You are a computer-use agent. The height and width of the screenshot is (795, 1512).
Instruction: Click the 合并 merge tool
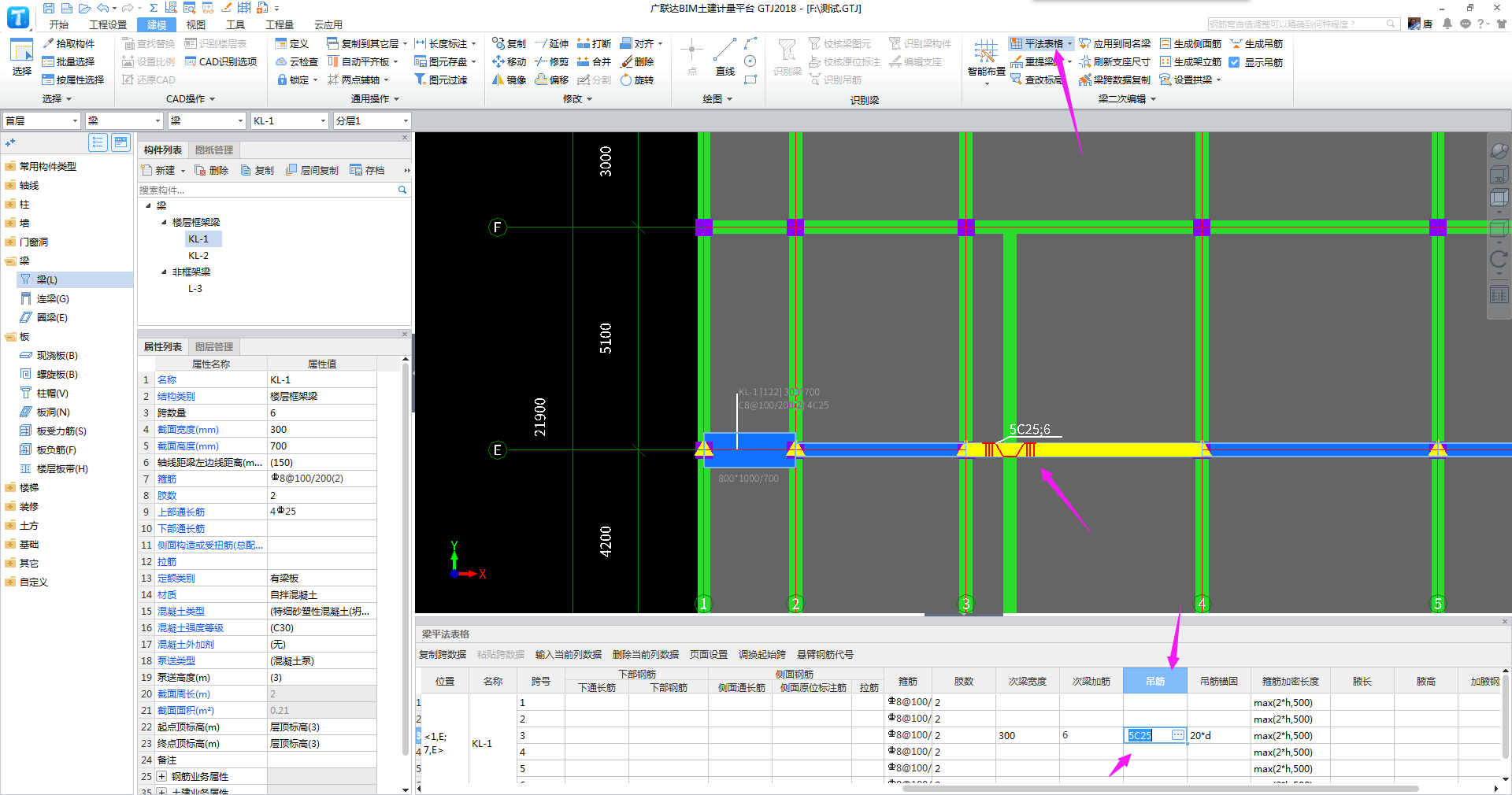tap(594, 61)
